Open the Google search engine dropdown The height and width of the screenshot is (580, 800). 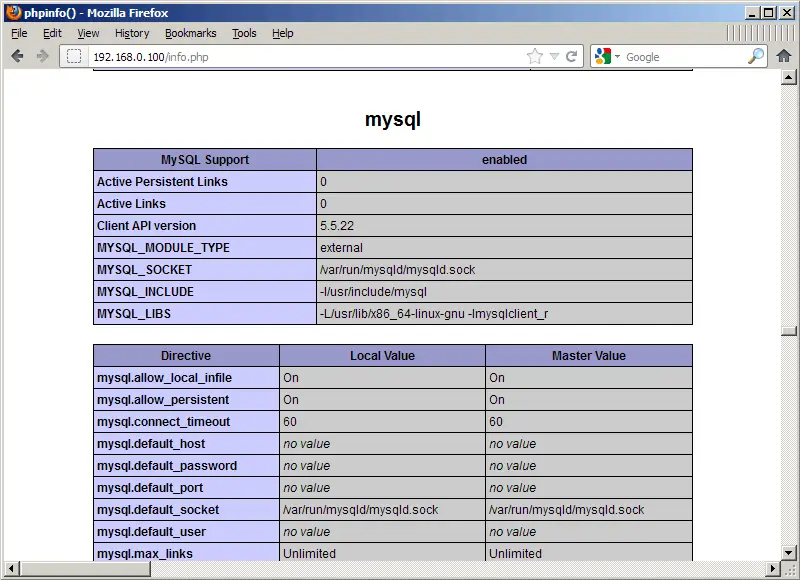(608, 57)
